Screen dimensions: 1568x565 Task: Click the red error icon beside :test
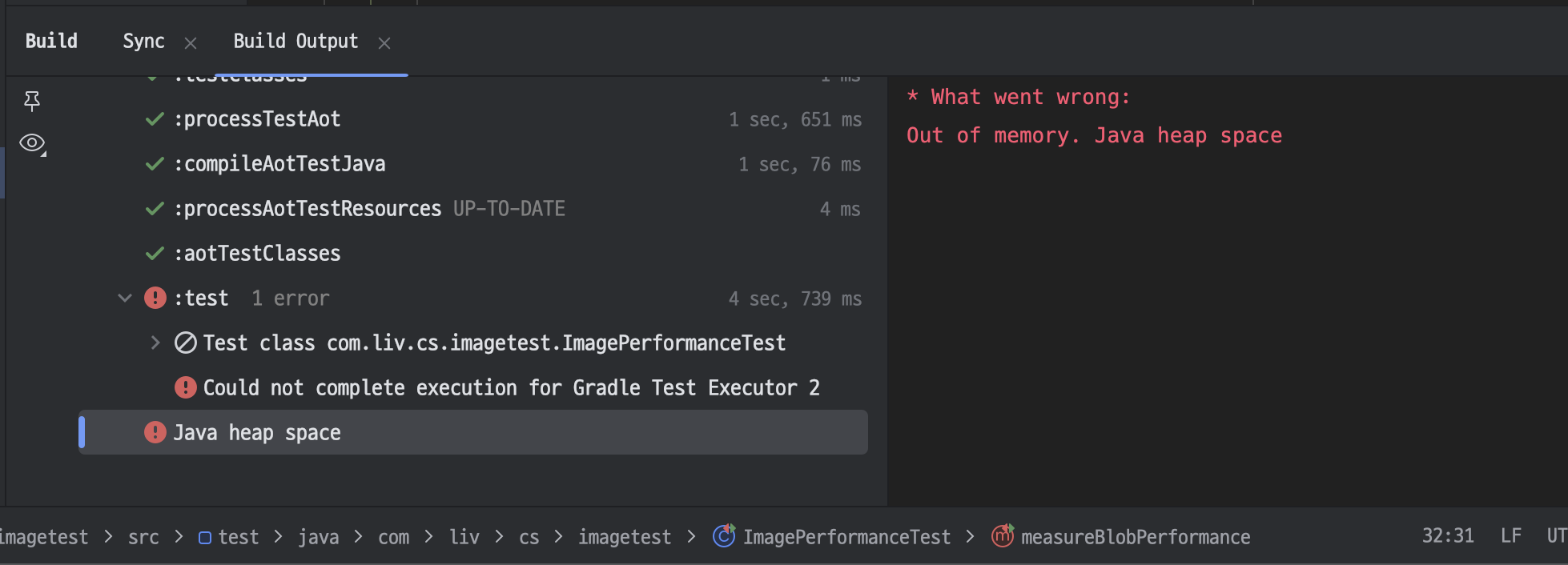pos(155,299)
